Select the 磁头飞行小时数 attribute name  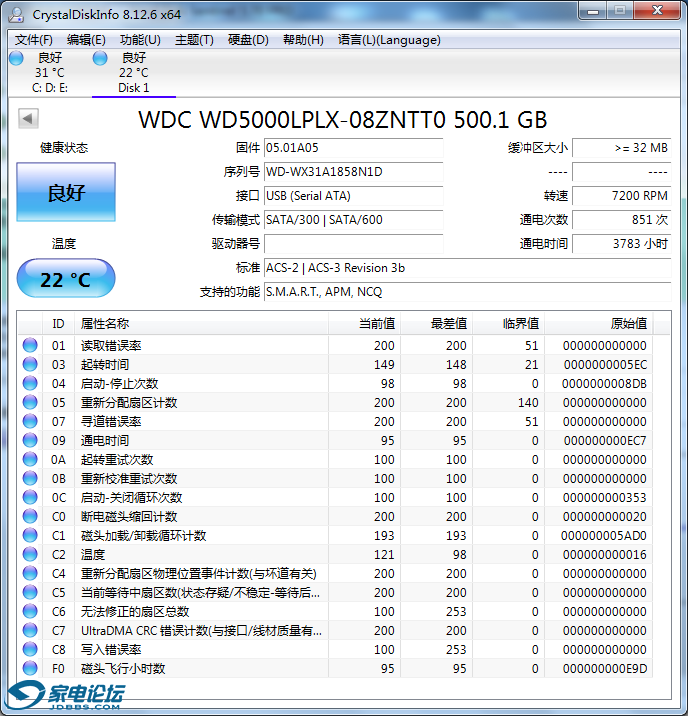pos(123,669)
